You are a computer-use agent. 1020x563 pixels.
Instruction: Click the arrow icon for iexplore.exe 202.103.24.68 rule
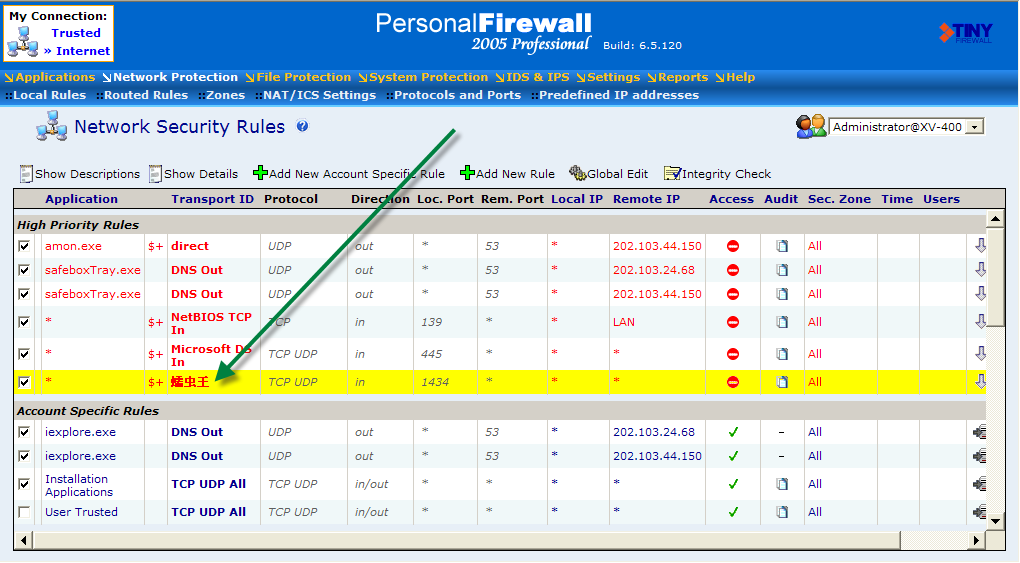pos(980,432)
